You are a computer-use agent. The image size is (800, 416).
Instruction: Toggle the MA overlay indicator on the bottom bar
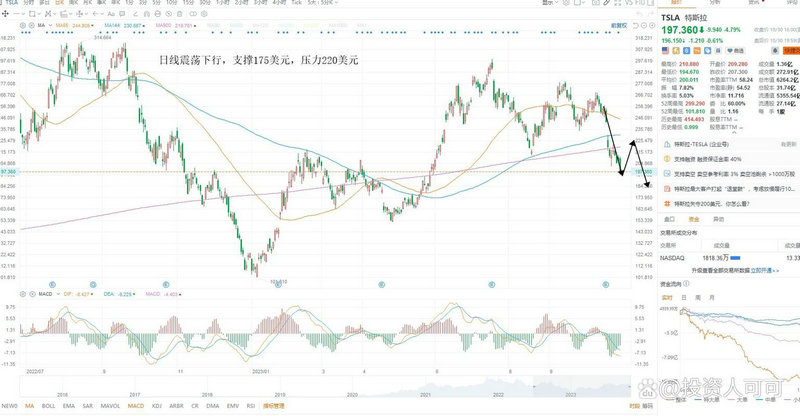28,407
